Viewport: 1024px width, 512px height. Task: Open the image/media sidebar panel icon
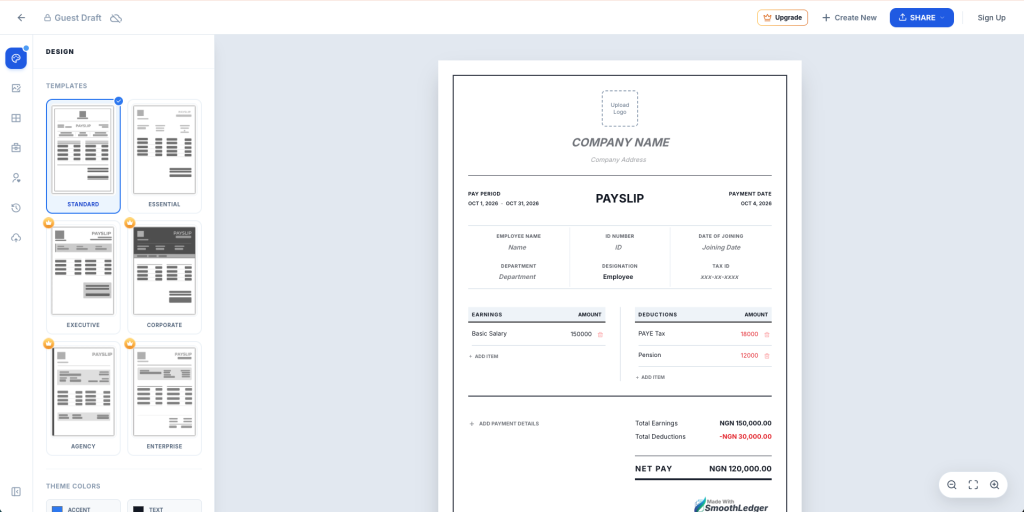pyautogui.click(x=16, y=88)
